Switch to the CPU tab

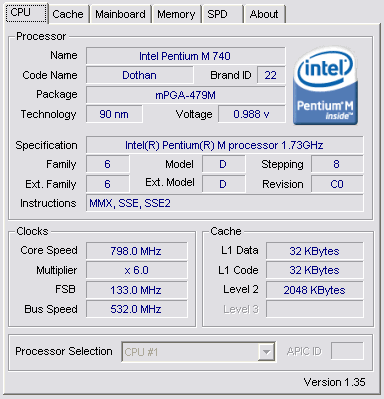27,13
